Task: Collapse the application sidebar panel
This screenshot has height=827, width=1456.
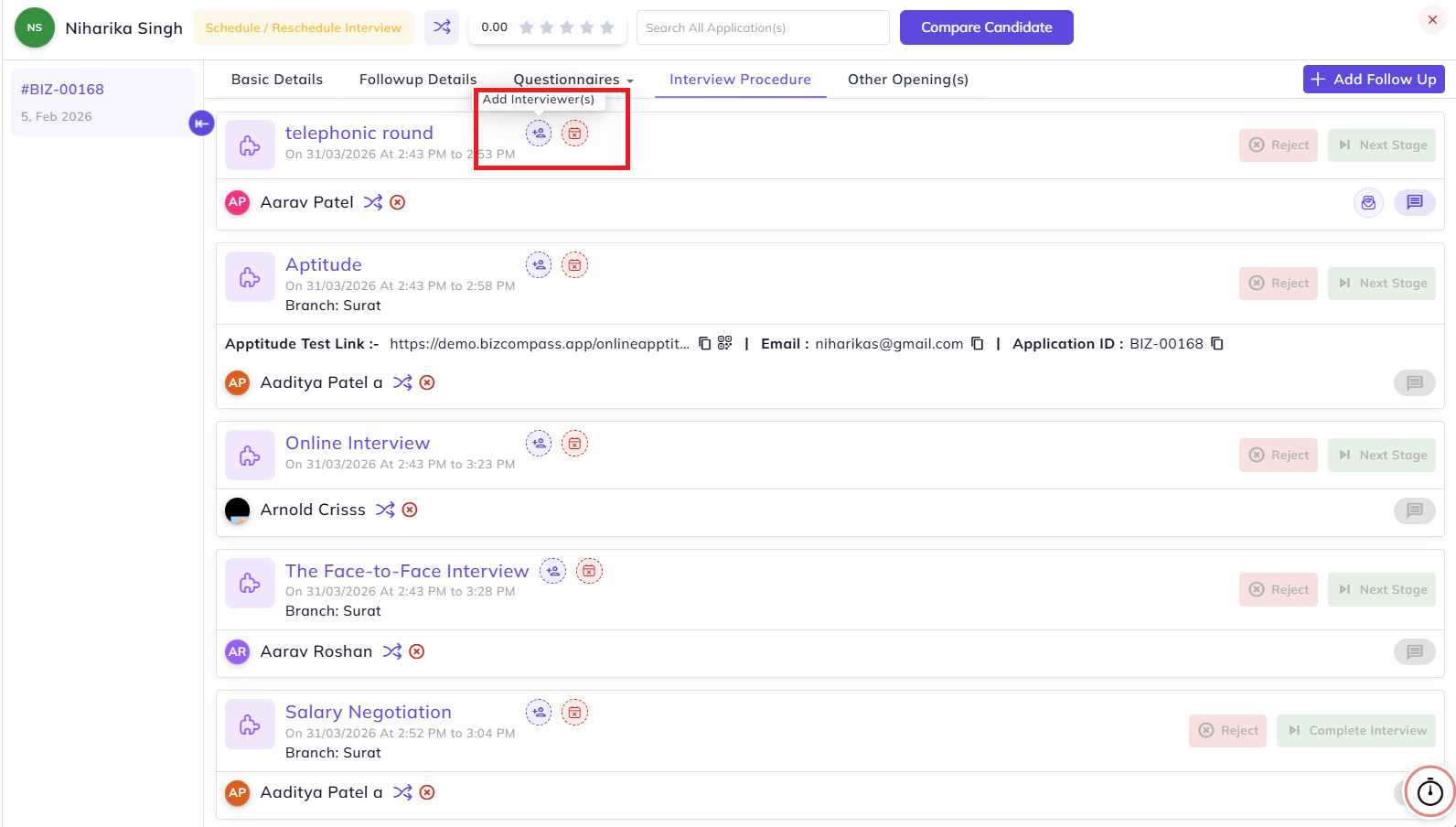Action: click(201, 123)
